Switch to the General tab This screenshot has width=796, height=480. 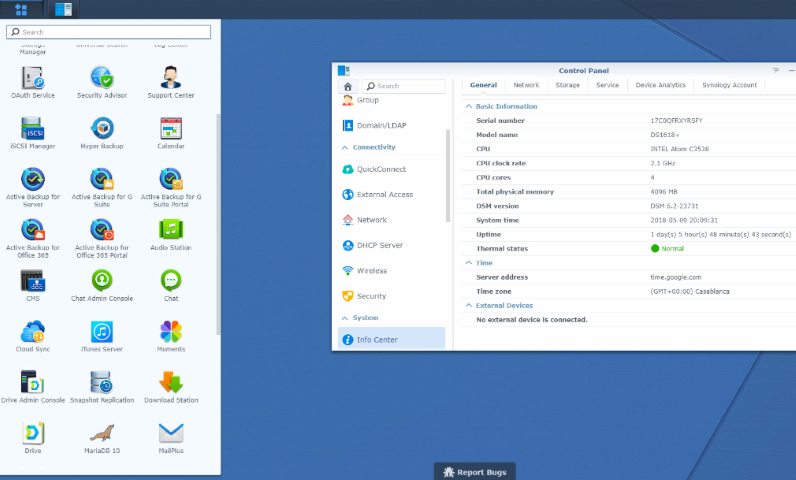[483, 85]
